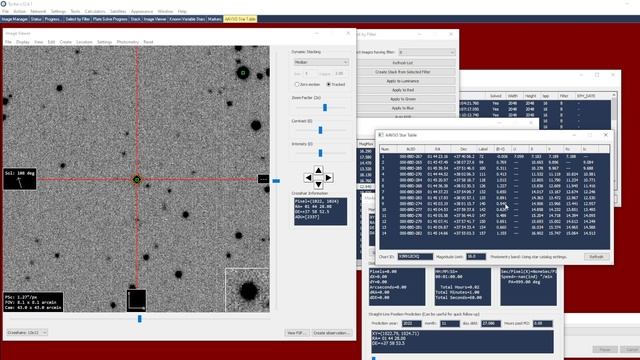Click Refresh in the AAVSO Star Table
Screen dimensions: 640x360
(x=597, y=257)
